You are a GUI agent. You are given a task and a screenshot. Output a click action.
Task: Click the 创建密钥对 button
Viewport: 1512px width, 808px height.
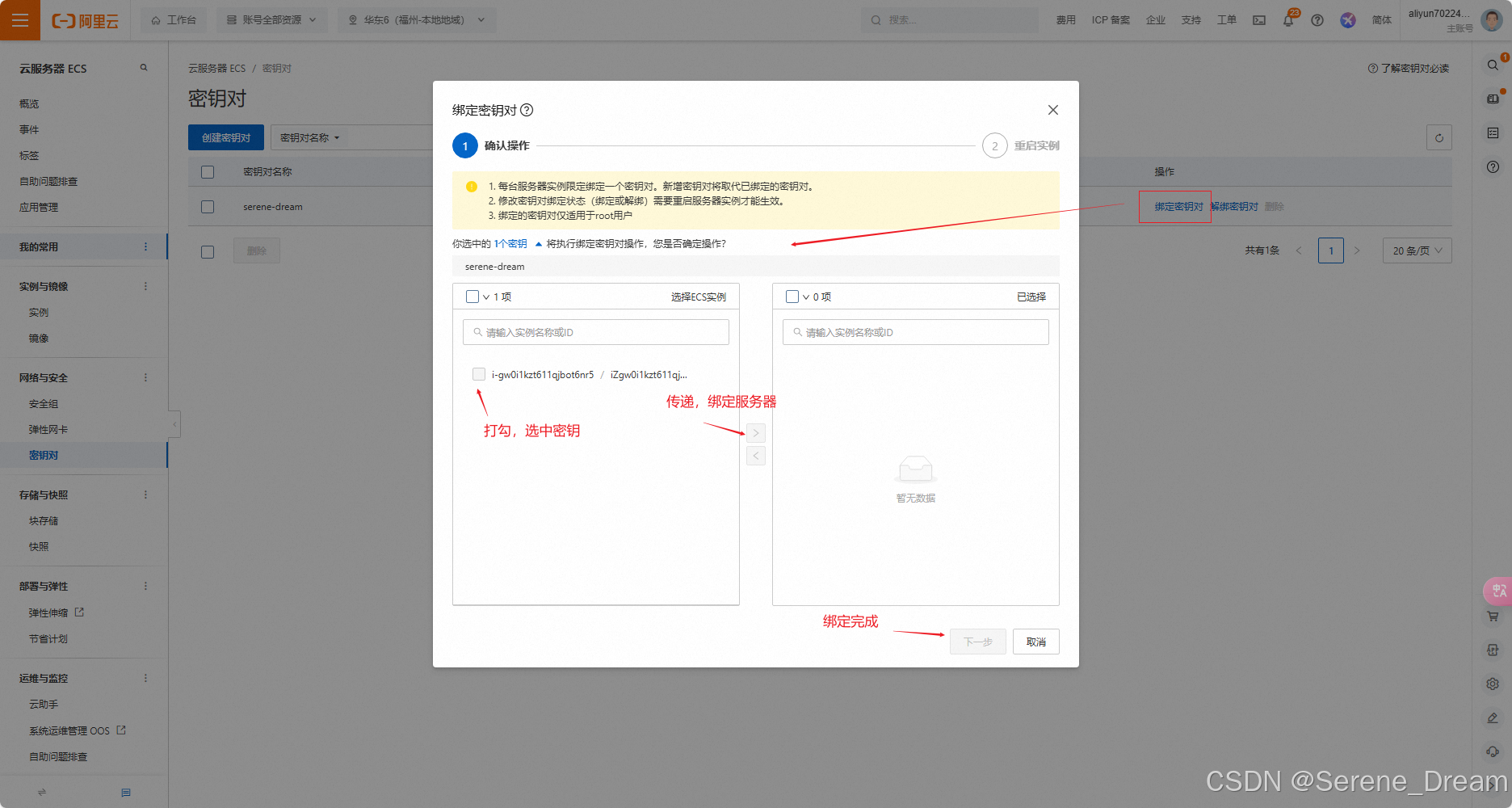click(x=226, y=137)
